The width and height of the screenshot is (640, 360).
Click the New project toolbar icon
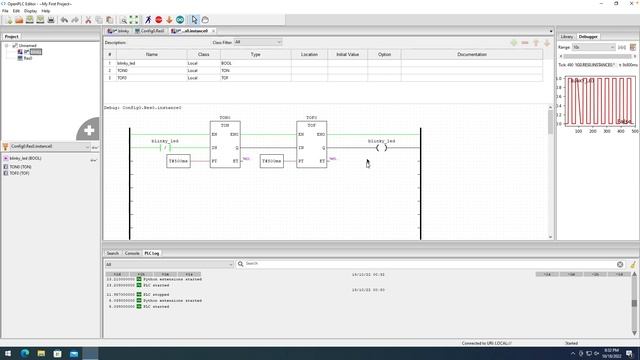point(9,20)
